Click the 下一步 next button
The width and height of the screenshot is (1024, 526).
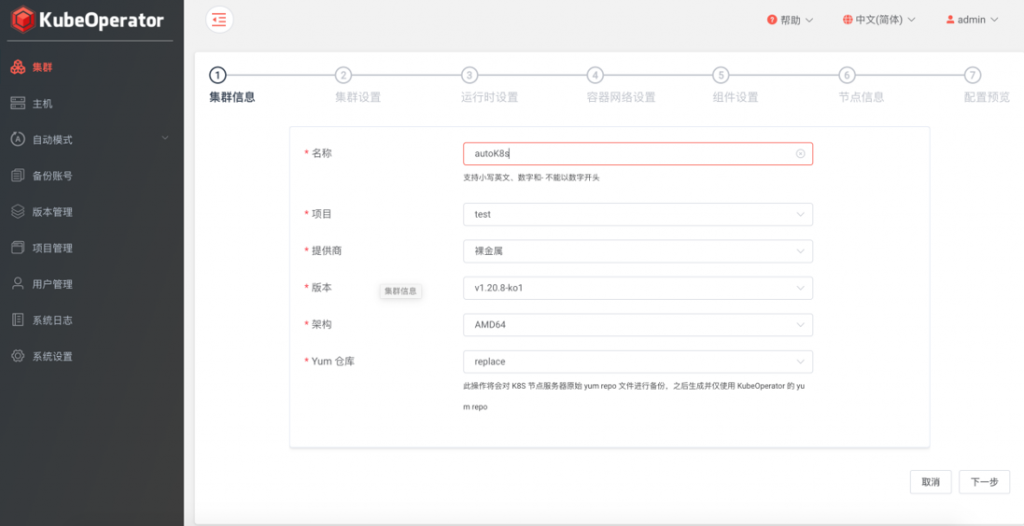coord(984,482)
